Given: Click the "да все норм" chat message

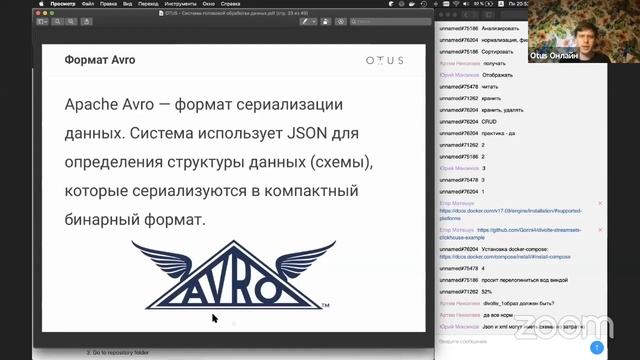Looking at the screenshot, I should click(x=498, y=315).
